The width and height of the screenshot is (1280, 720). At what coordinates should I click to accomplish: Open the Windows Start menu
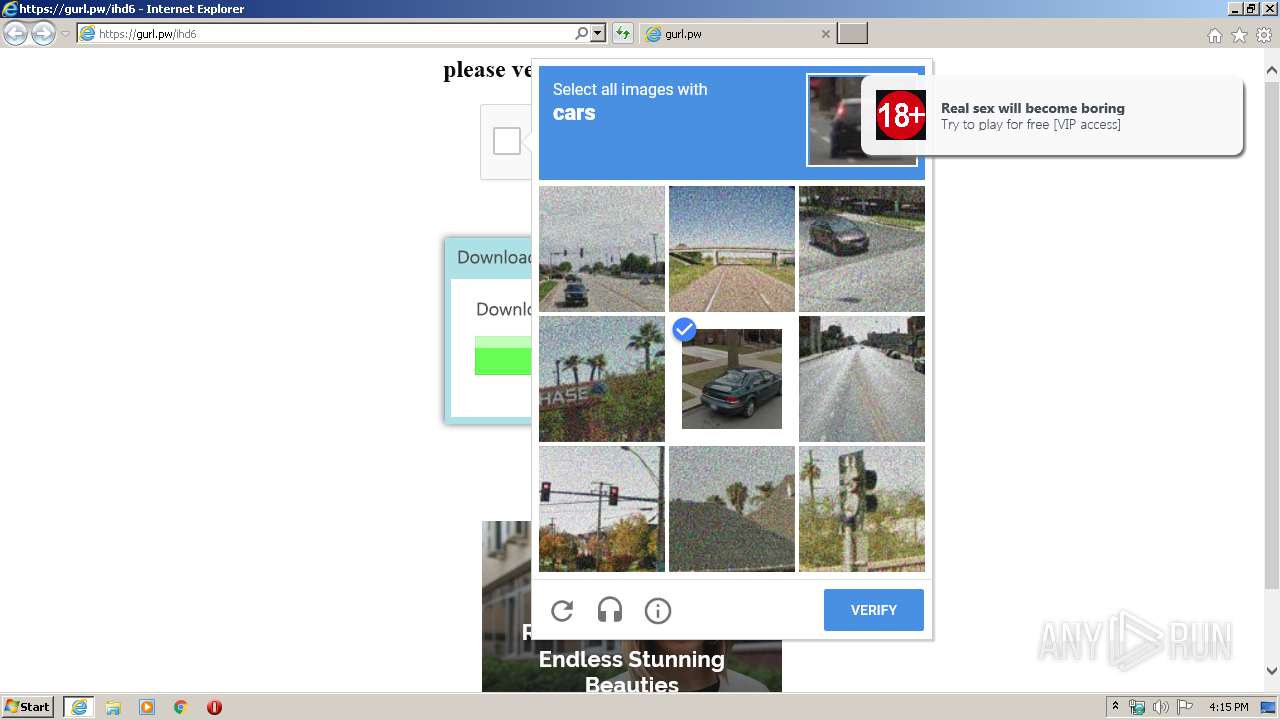28,707
